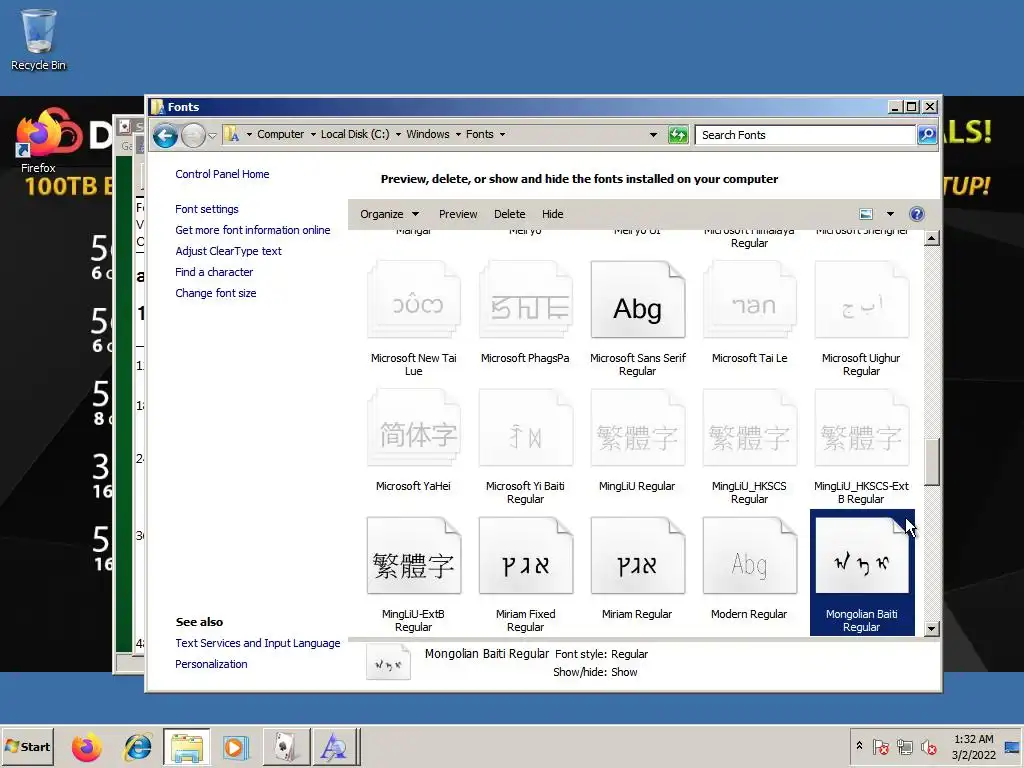The width and height of the screenshot is (1024, 768).
Task: Select the MingLiU Regular font icon
Action: pos(637,428)
